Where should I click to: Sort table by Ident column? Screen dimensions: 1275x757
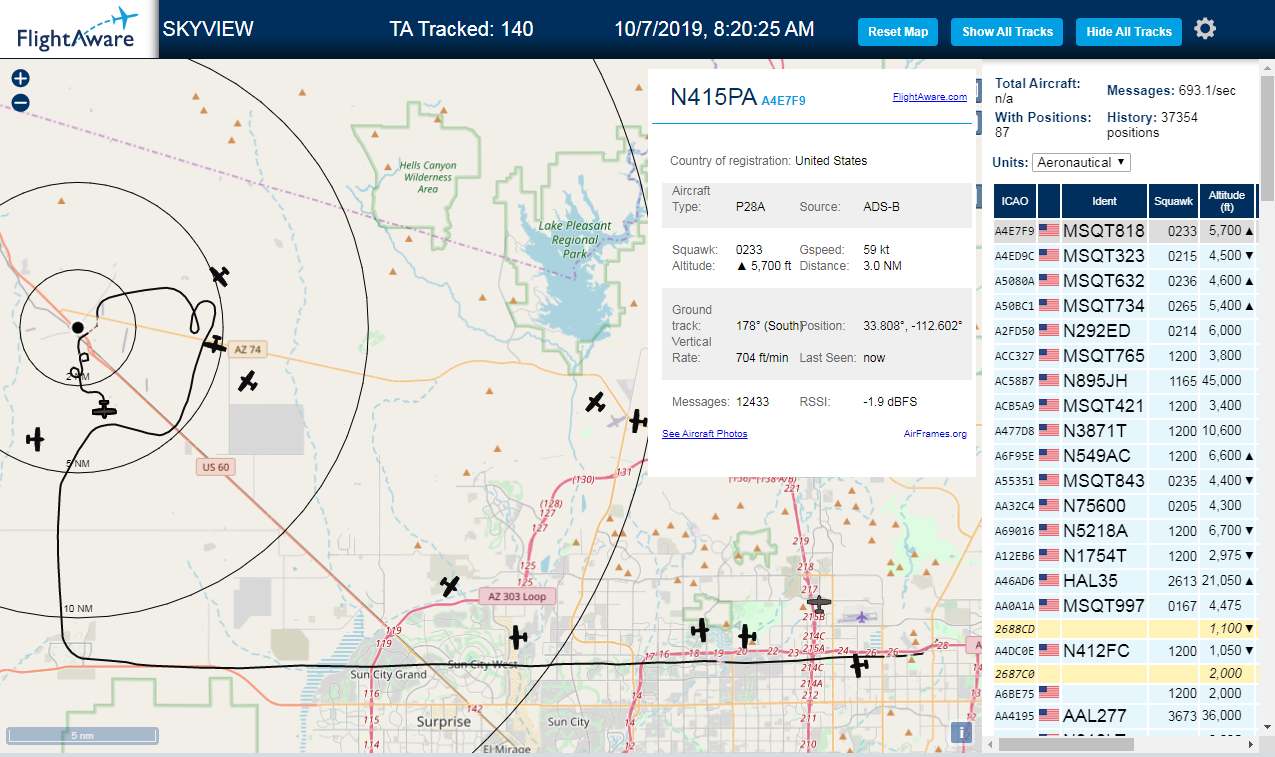pos(1104,201)
